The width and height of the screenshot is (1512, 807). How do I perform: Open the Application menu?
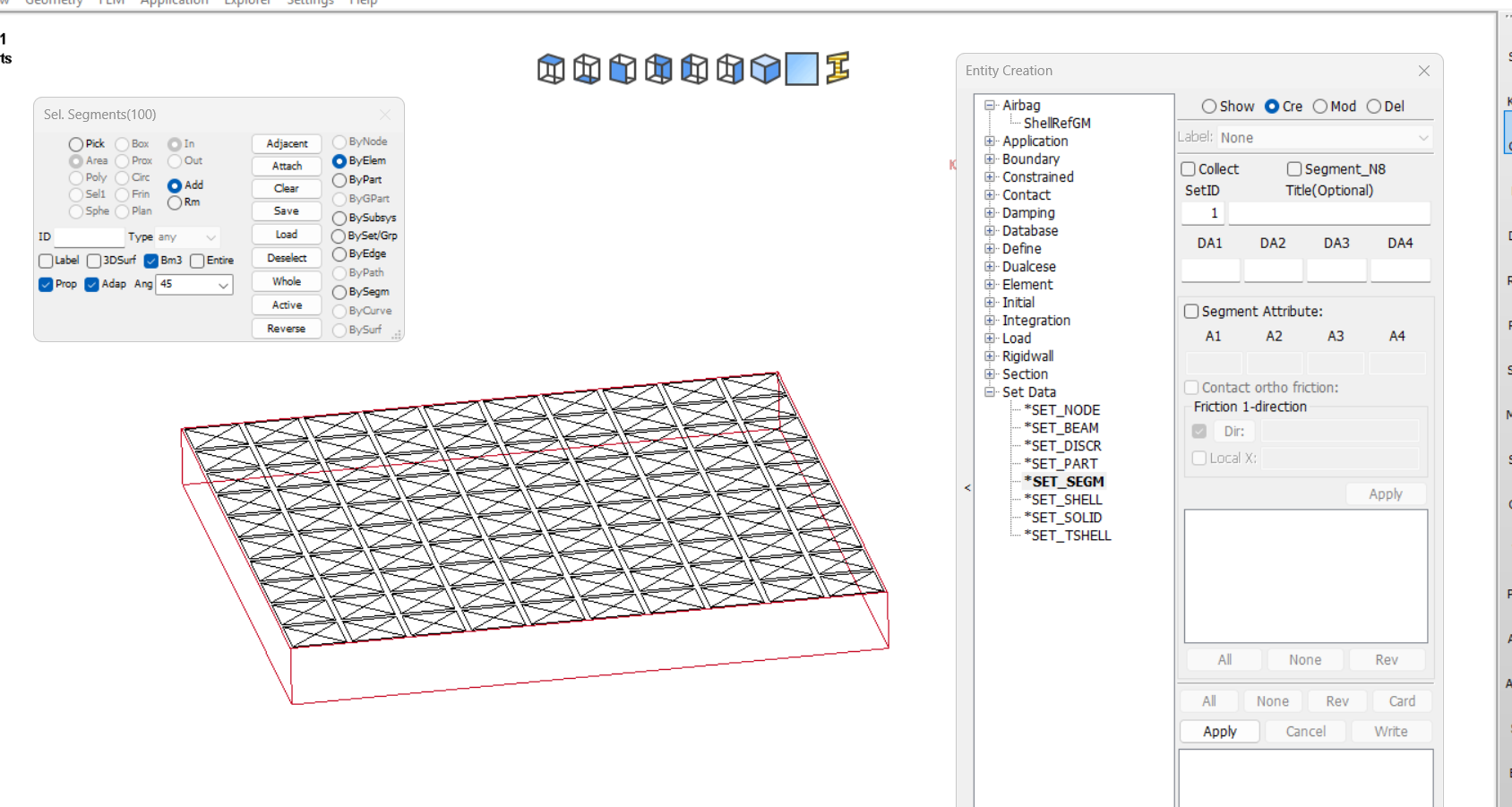[174, 3]
